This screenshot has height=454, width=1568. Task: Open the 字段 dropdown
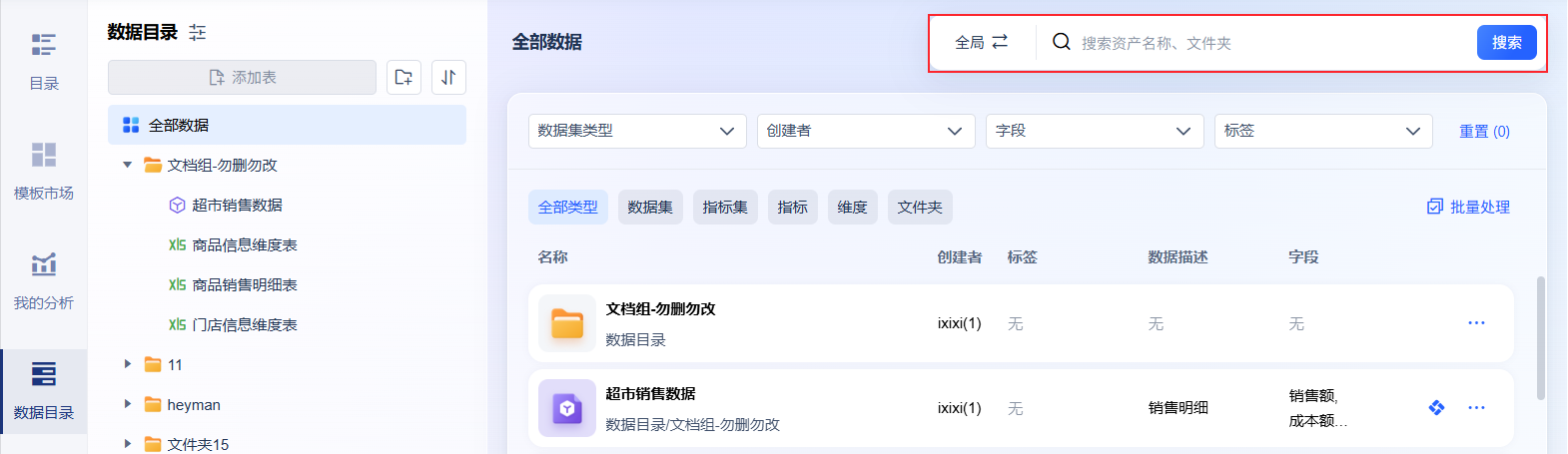click(1095, 131)
